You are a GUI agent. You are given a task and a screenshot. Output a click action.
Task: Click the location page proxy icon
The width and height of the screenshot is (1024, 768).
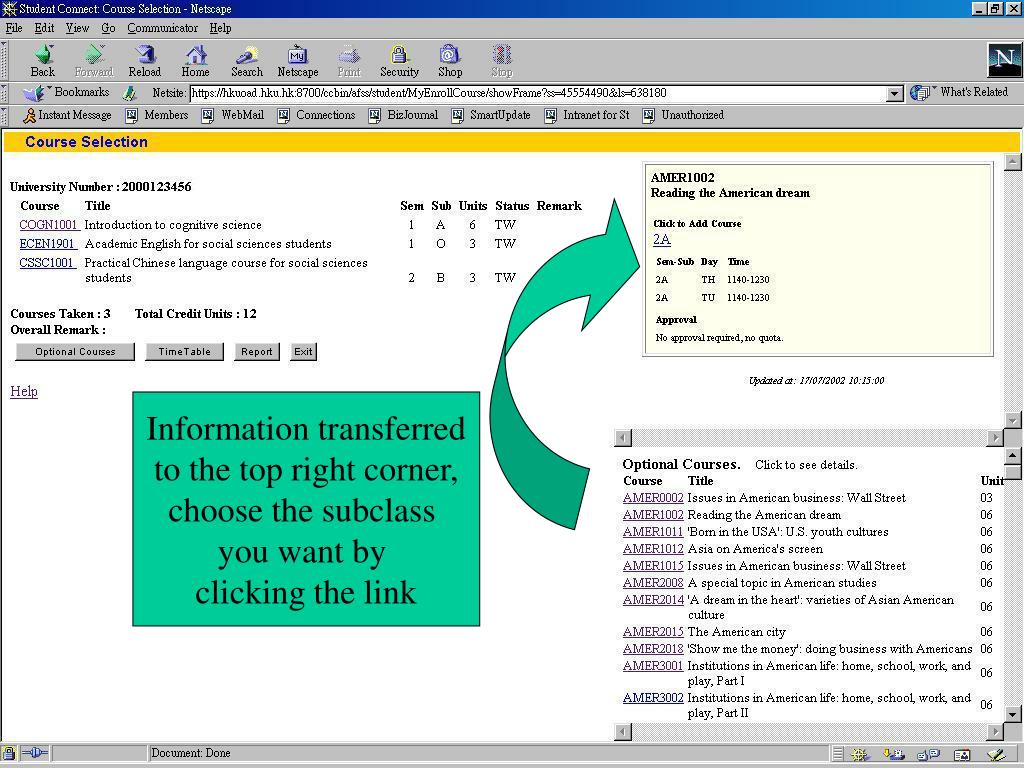click(131, 93)
